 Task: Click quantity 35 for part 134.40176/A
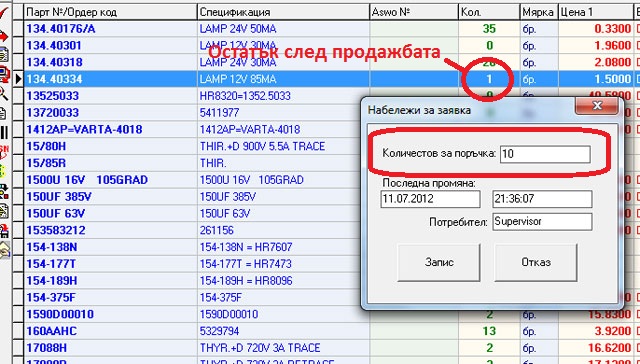click(x=489, y=29)
